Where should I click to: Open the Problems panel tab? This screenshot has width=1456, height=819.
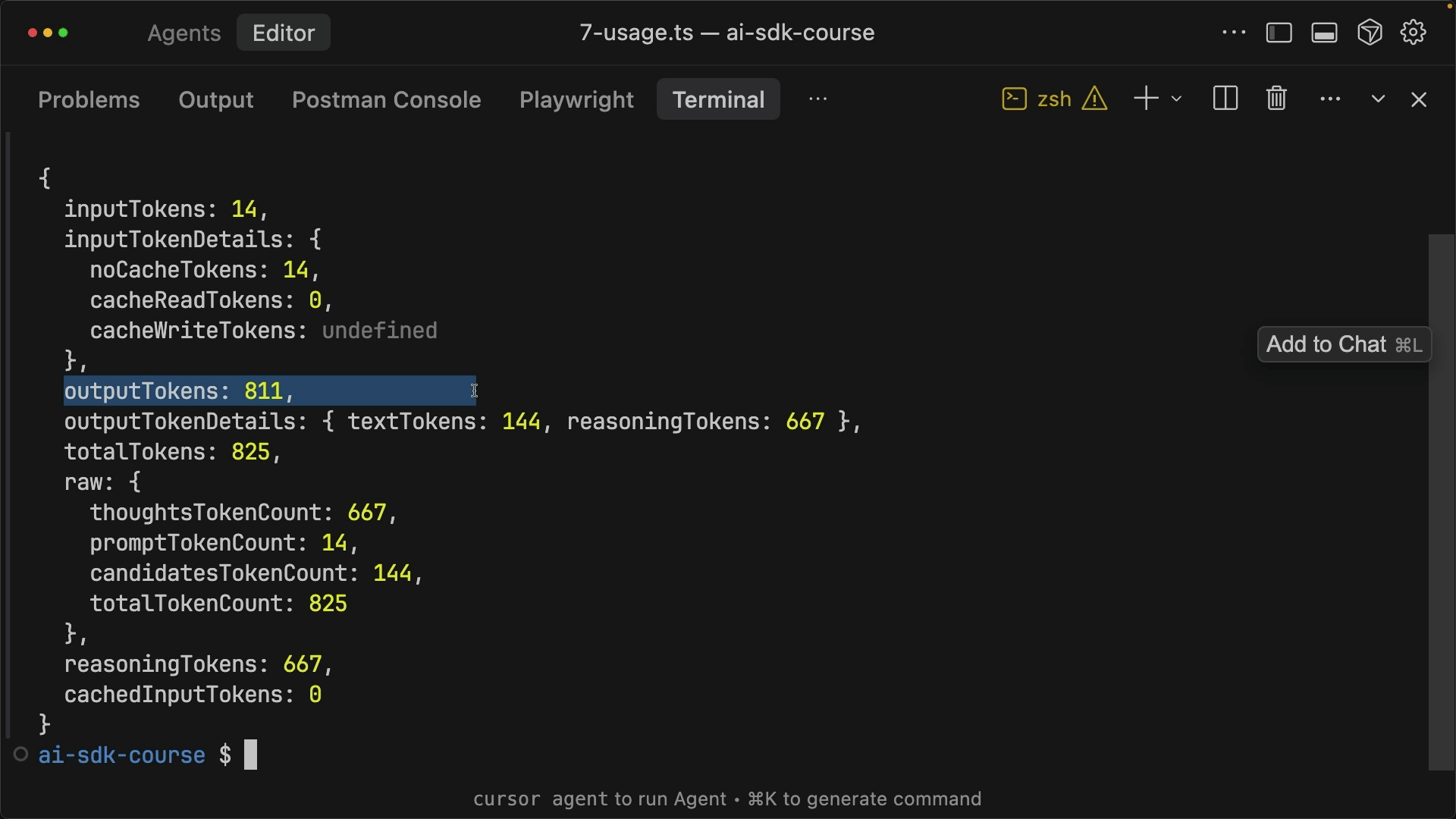89,99
